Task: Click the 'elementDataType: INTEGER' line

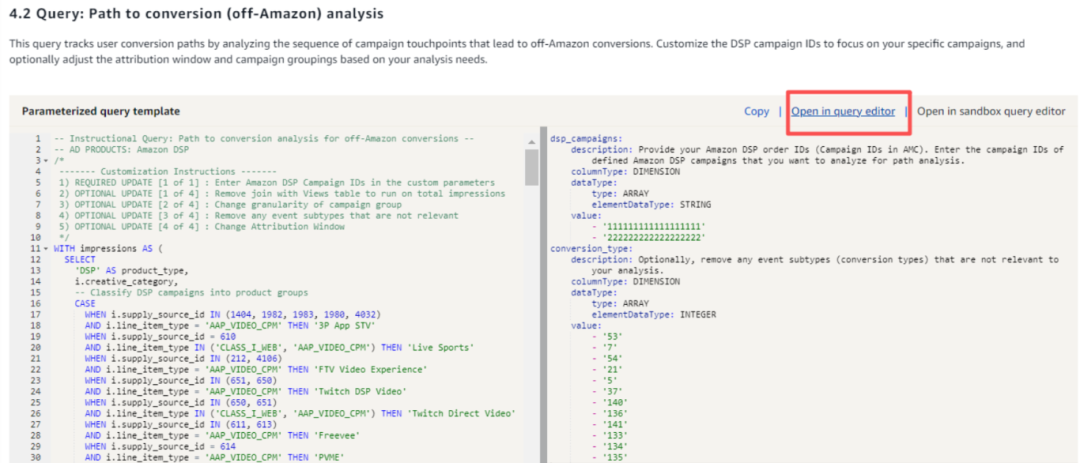Action: (654, 315)
